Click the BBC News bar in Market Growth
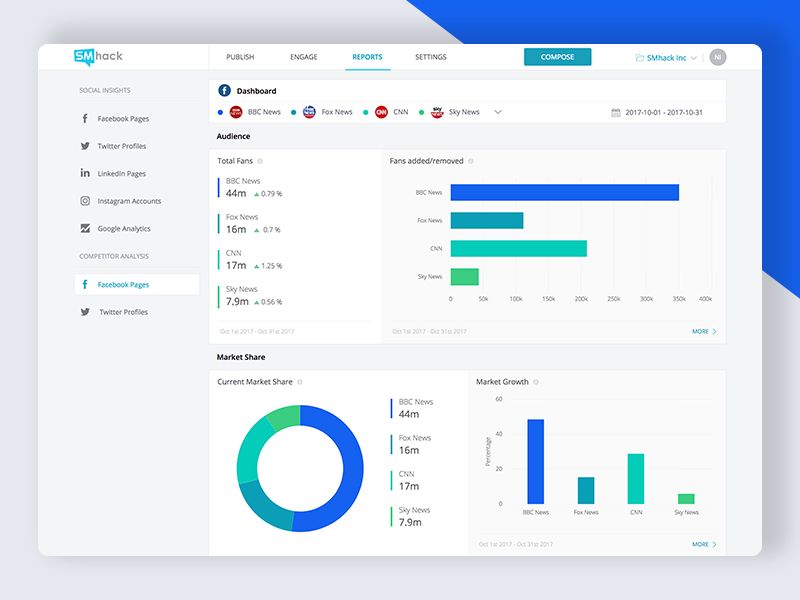This screenshot has height=600, width=800. pos(535,461)
